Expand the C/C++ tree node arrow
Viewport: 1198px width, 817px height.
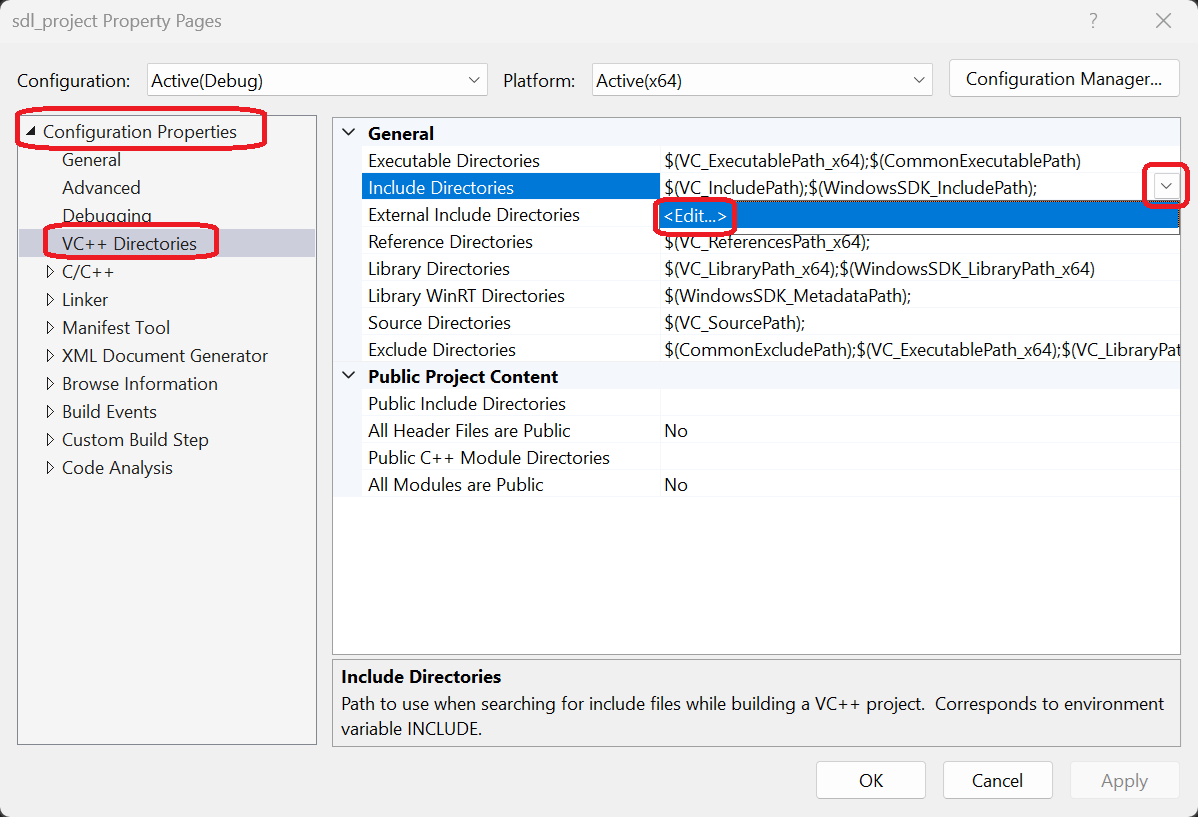point(50,271)
